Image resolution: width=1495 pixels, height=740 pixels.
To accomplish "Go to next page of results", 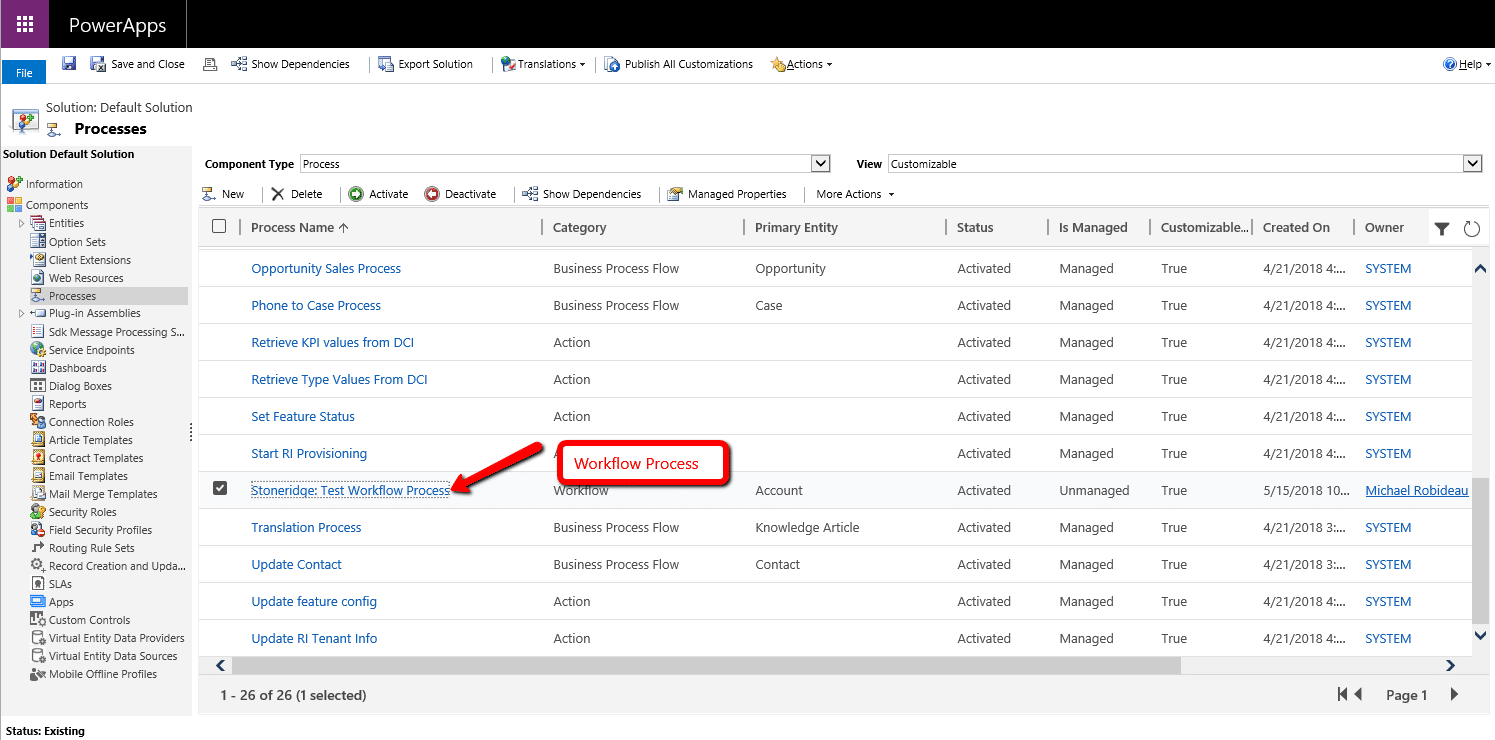I will point(1454,694).
